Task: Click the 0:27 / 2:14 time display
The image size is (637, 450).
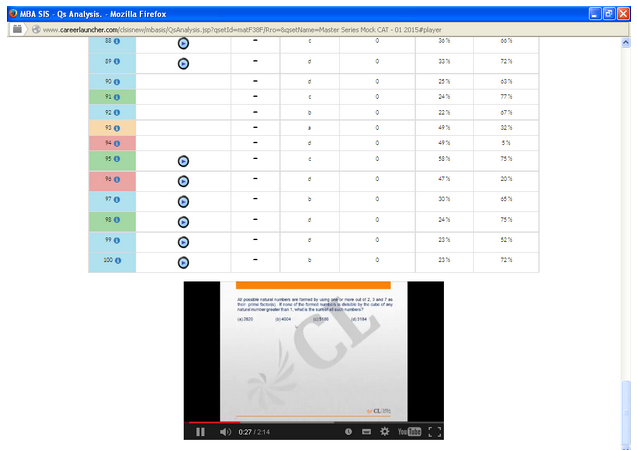Action: [x=254, y=432]
